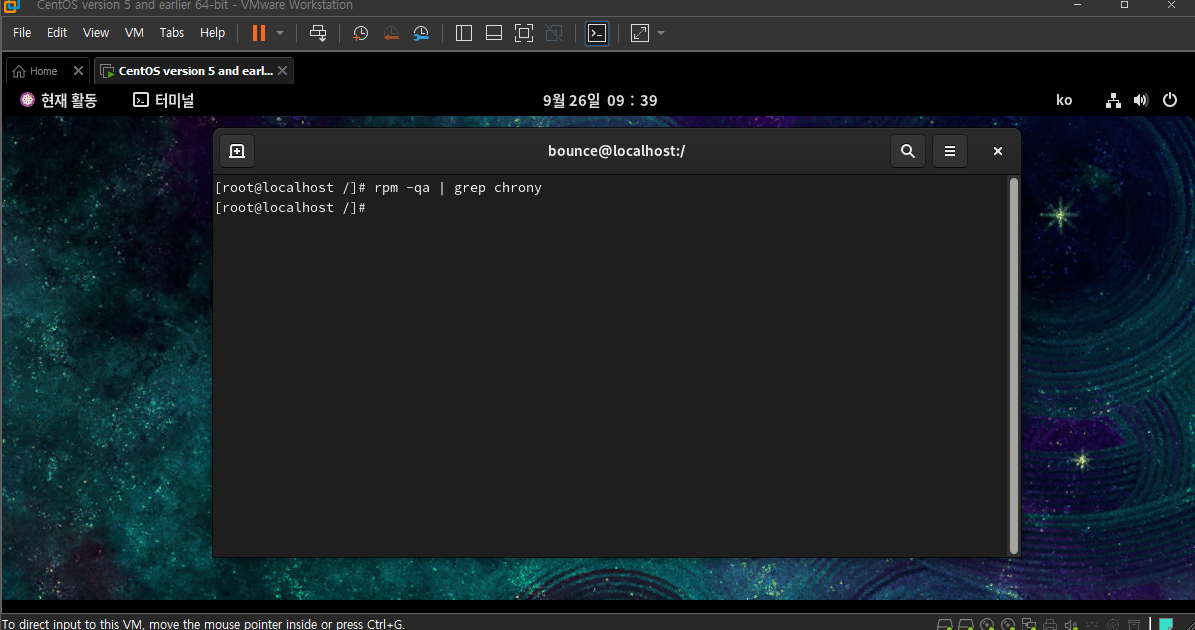Image resolution: width=1195 pixels, height=630 pixels.
Task: Open the Help menu
Action: [x=213, y=33]
